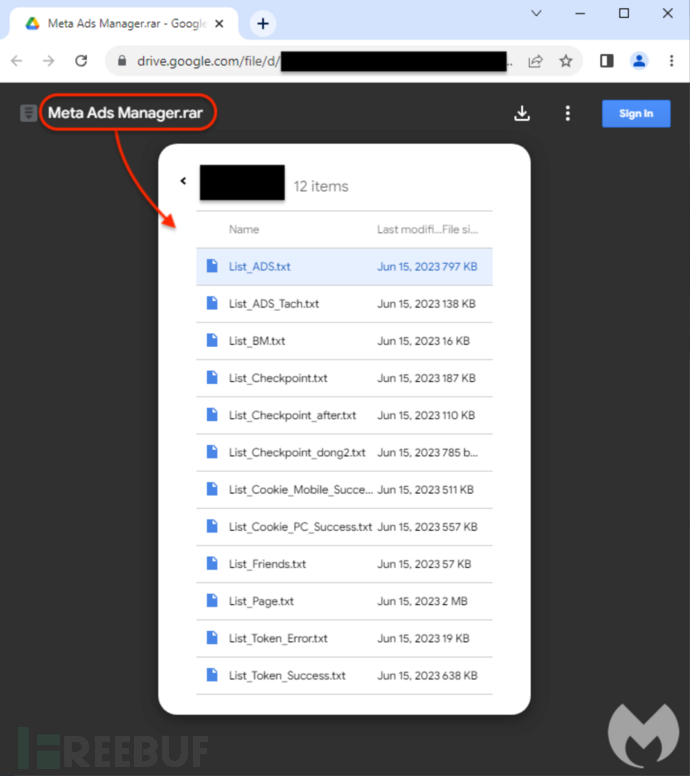Viewport: 690px width, 776px height.
Task: Bookmark this page with the star icon
Action: 566,61
